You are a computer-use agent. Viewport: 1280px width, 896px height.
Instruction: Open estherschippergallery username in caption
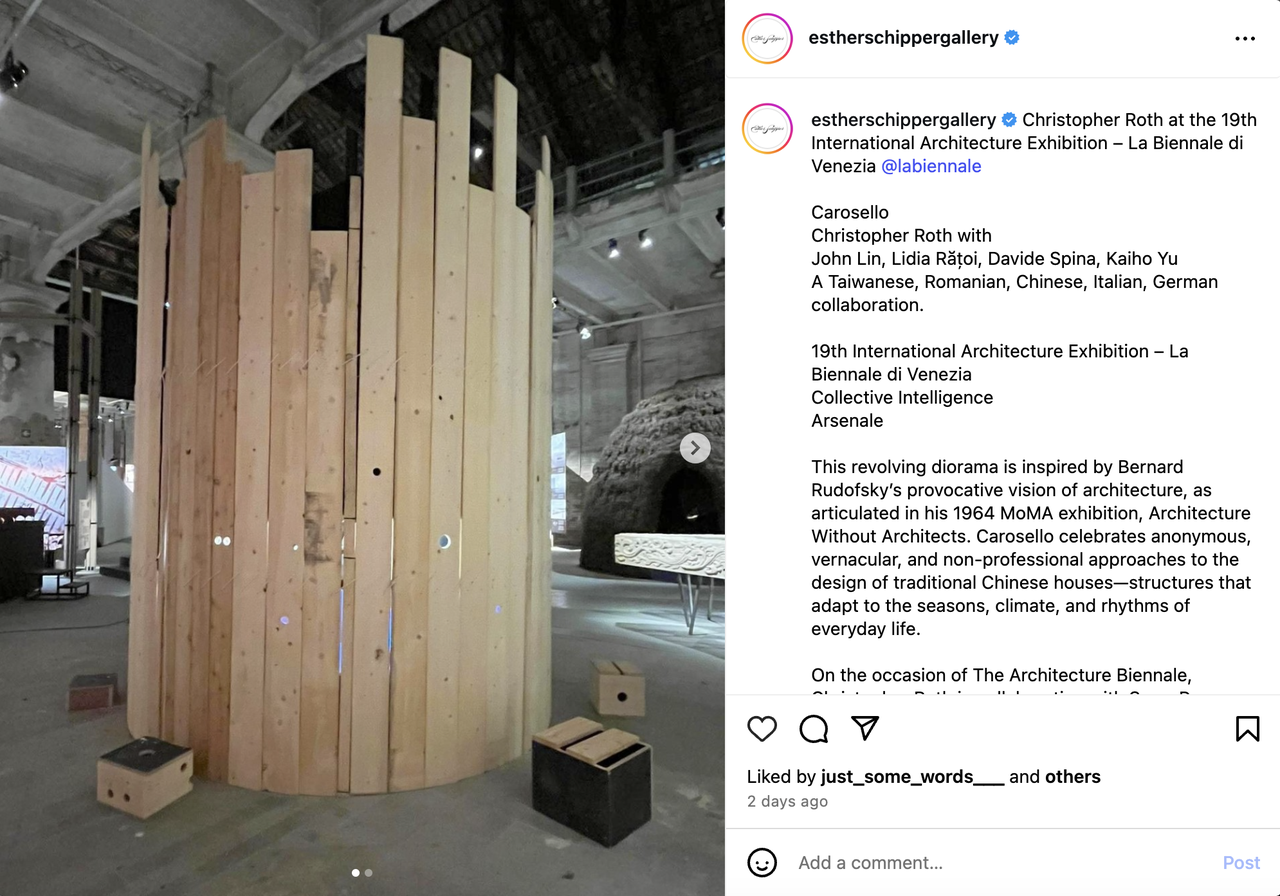[904, 120]
